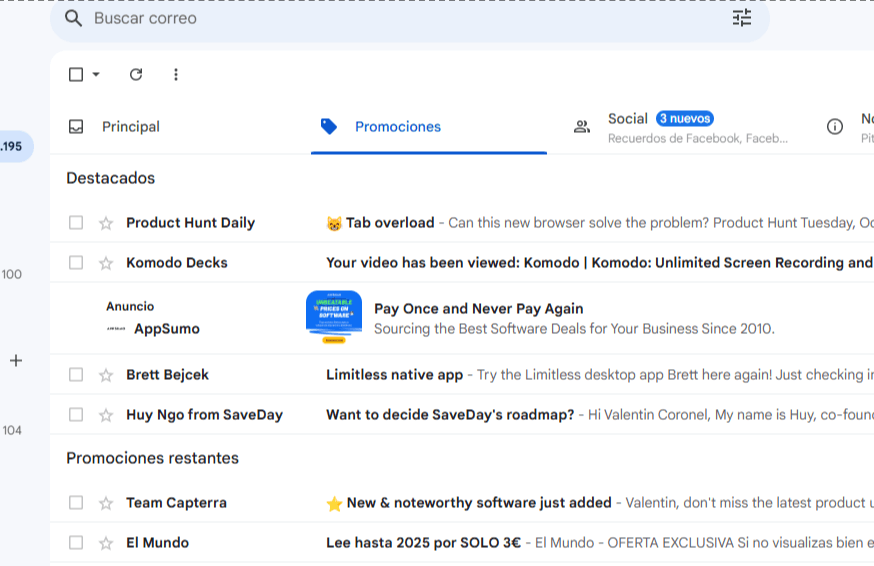Tick the select-all checkbox in toolbar
This screenshot has height=566, width=874.
(76, 74)
